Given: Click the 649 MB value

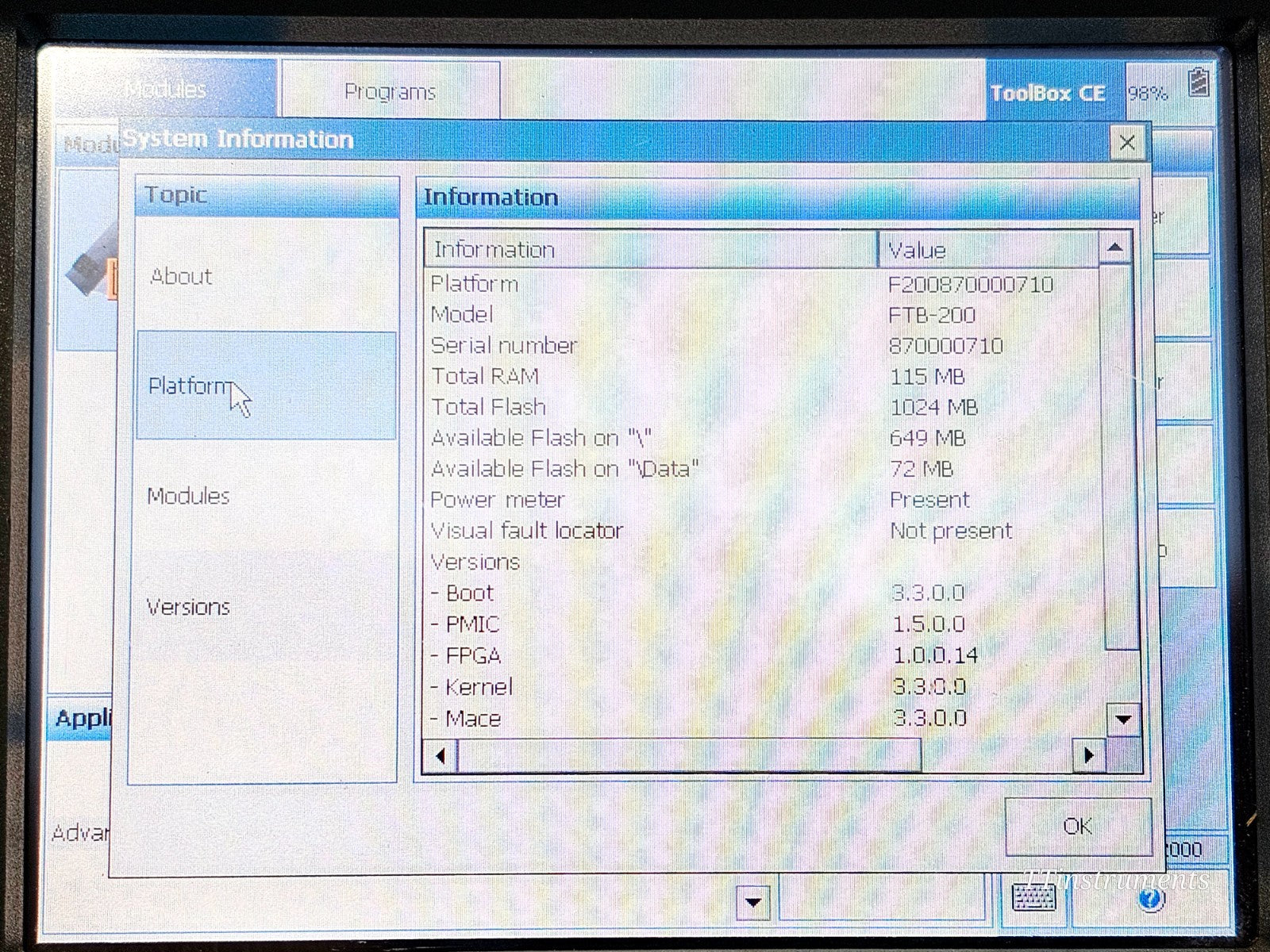Looking at the screenshot, I should pos(927,438).
